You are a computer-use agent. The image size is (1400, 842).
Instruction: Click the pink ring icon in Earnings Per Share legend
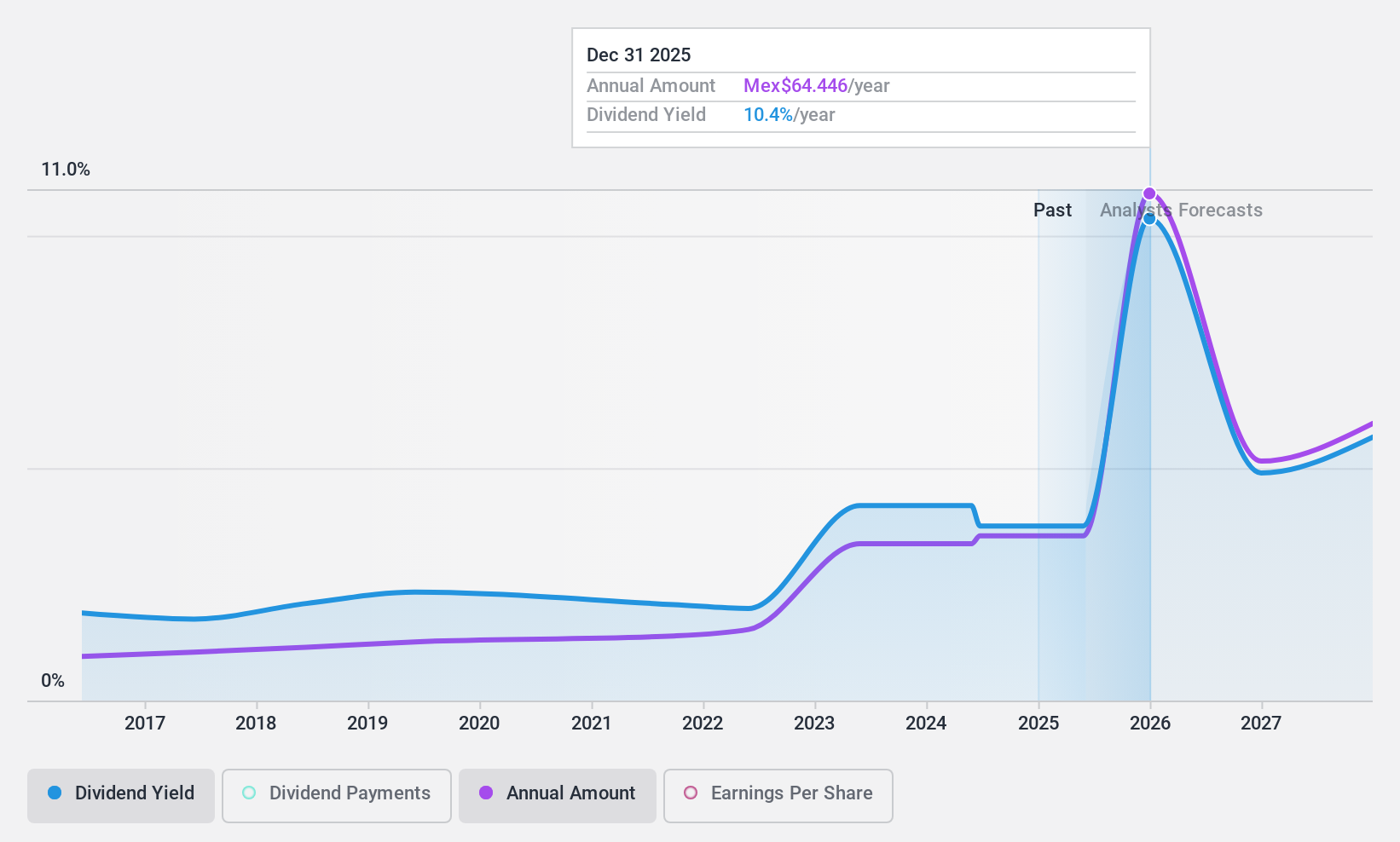691,793
